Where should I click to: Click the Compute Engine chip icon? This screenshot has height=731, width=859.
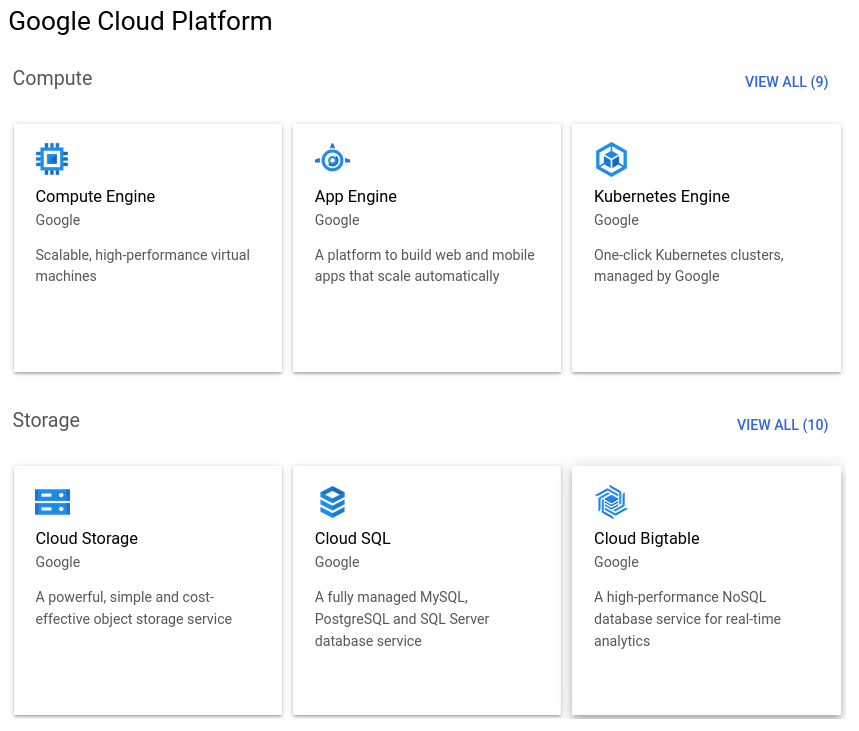52,159
